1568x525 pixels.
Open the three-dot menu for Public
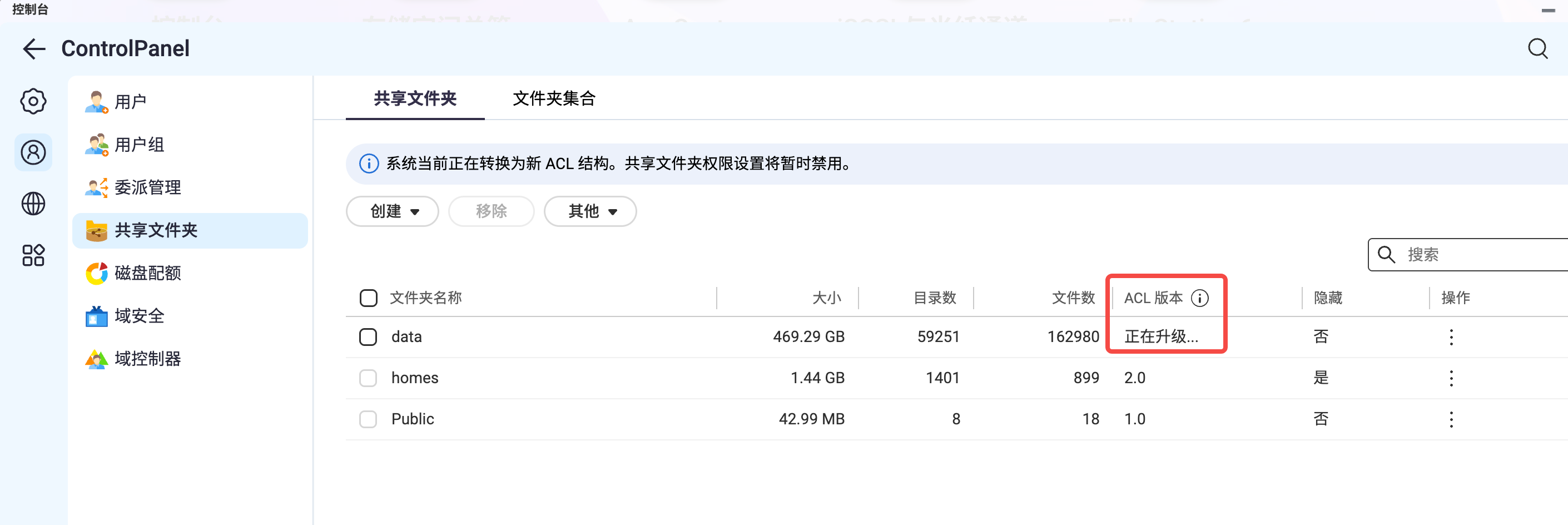tap(1451, 419)
